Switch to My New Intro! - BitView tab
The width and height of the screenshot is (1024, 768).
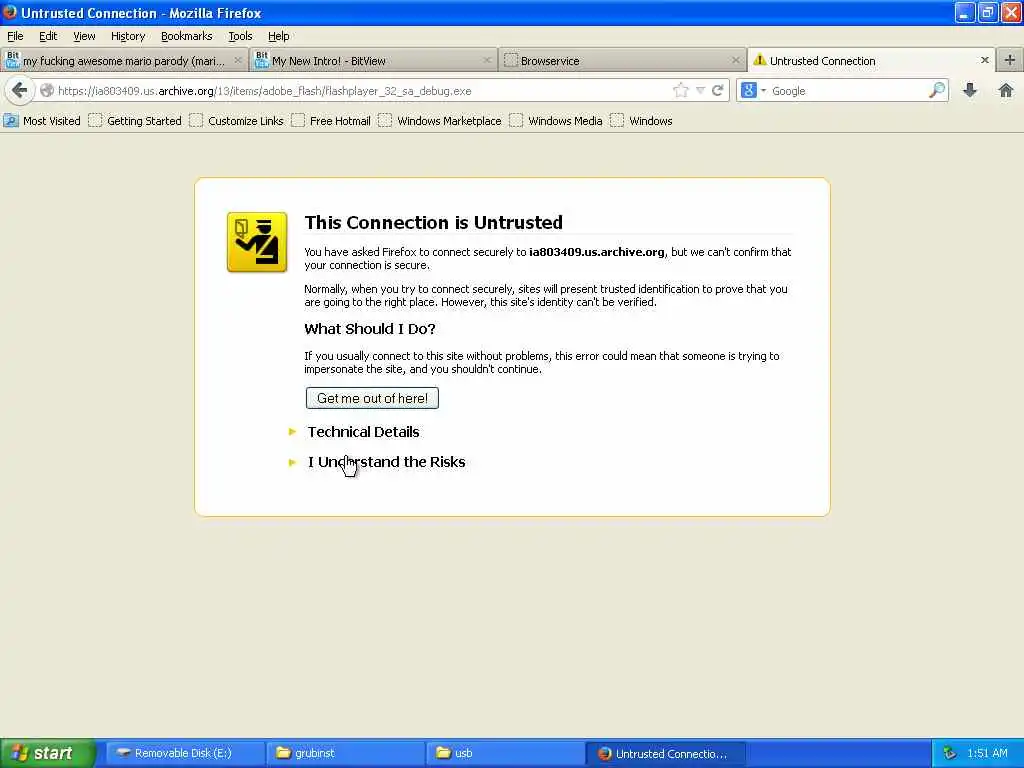click(x=373, y=60)
